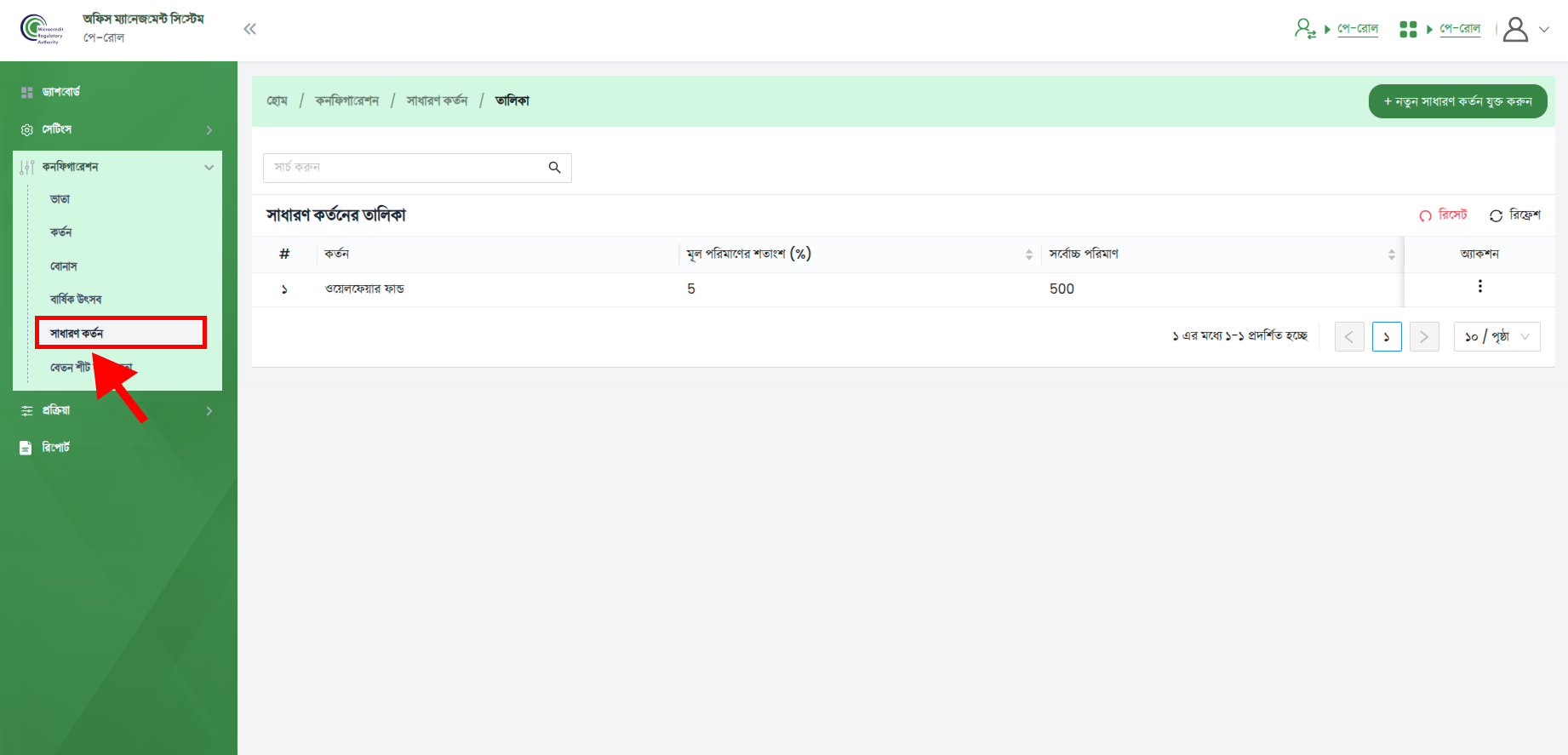Click the কর্তন column header
Image resolution: width=1568 pixels, height=755 pixels.
pyautogui.click(x=337, y=254)
